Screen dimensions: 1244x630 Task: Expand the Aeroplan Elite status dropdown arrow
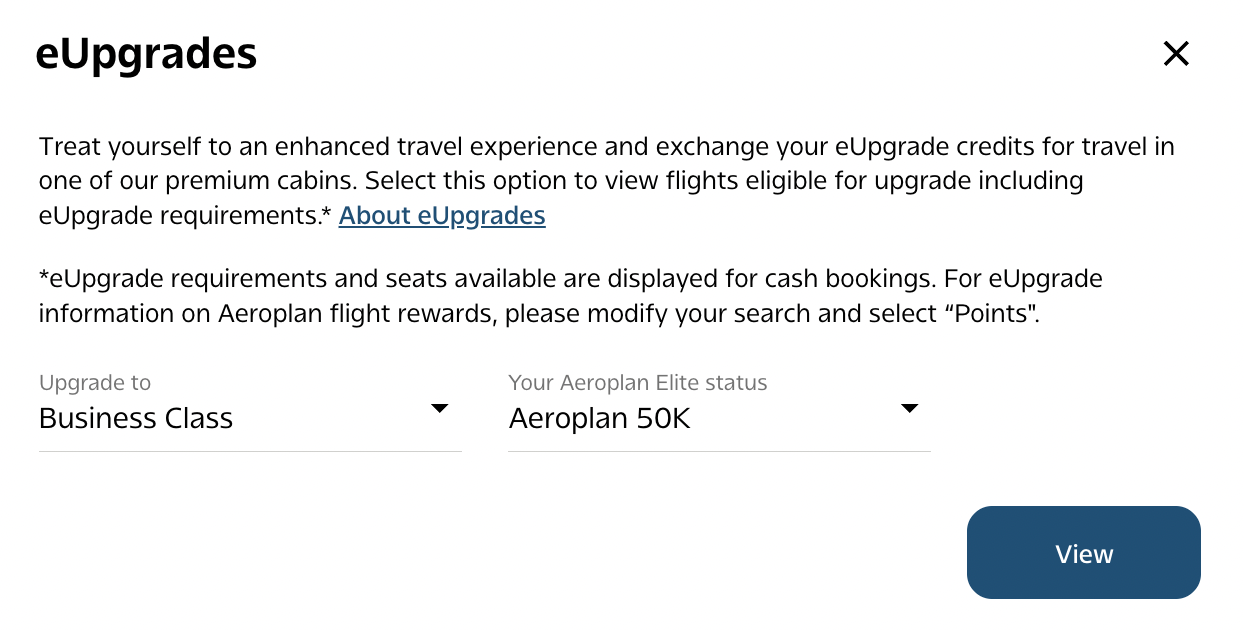(909, 409)
